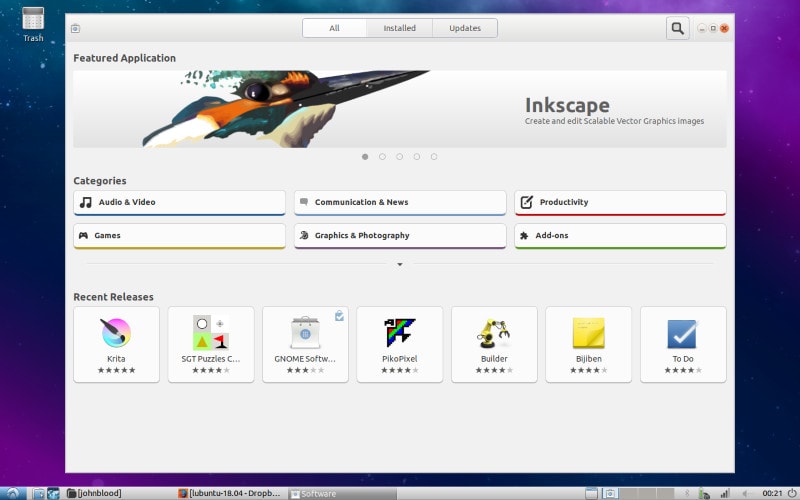Open the Krita app tile
Image resolution: width=800 pixels, height=500 pixels.
(116, 344)
